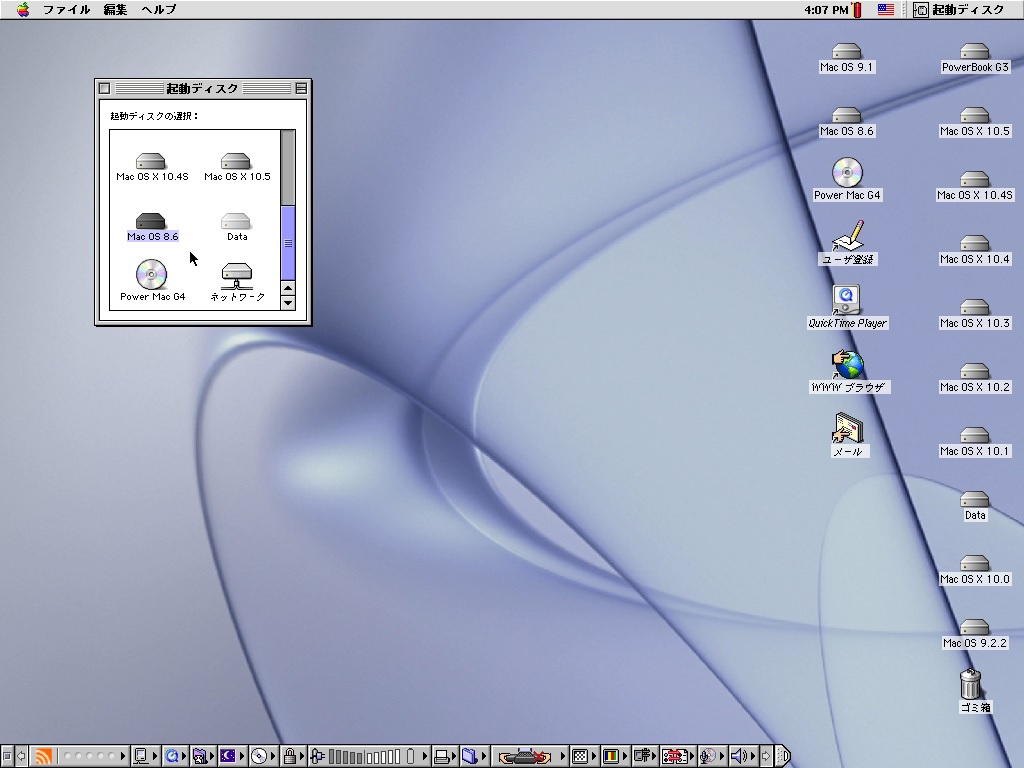Open blue folder module in Control Strip
The height and width of the screenshot is (768, 1024).
[x=474, y=756]
